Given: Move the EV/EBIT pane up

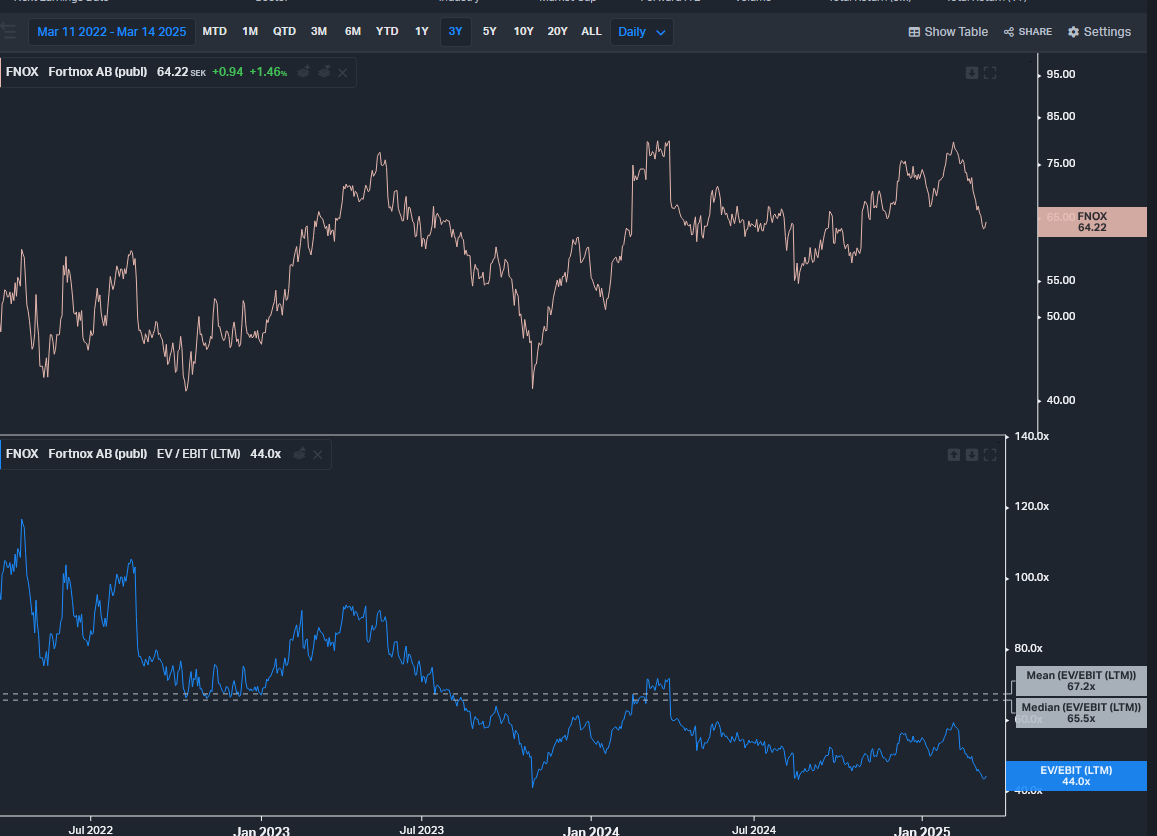Looking at the screenshot, I should click(954, 455).
